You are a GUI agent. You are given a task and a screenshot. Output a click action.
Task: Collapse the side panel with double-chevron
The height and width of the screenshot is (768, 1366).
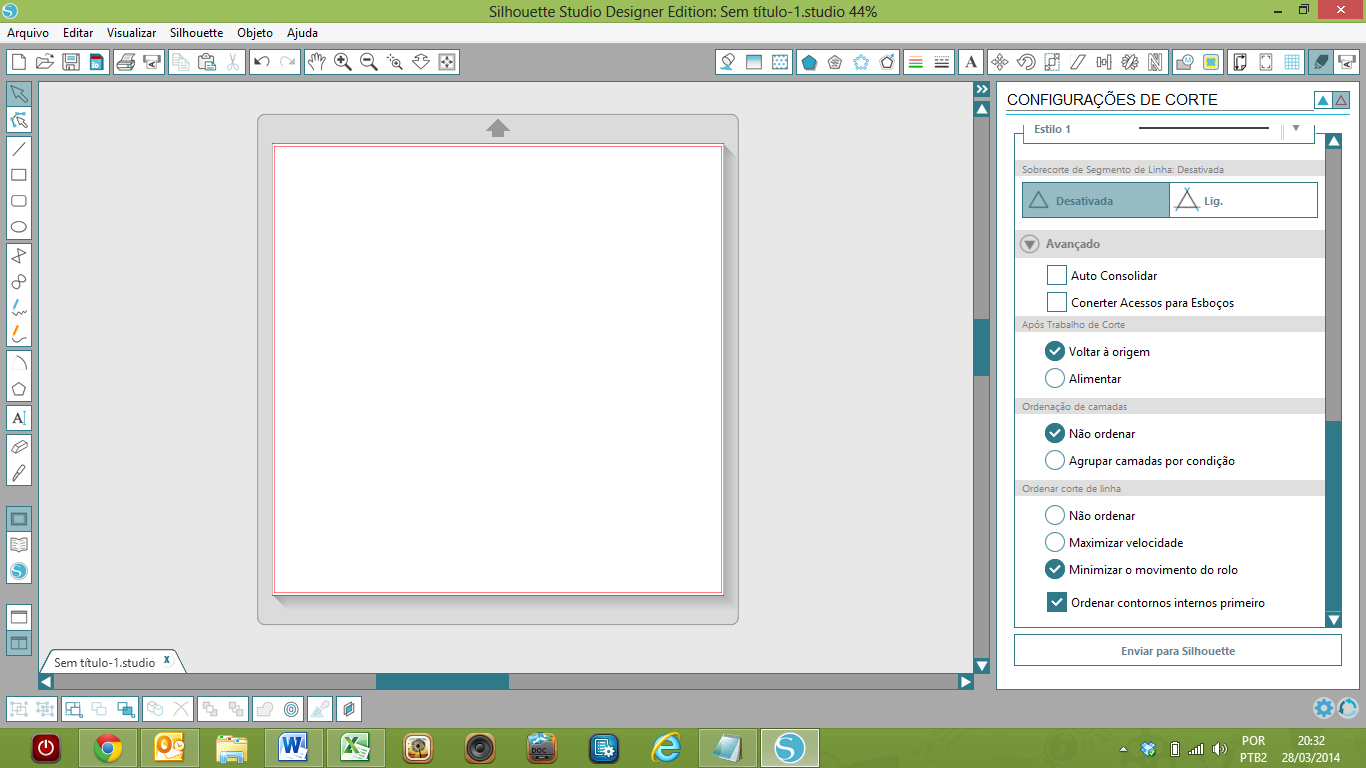[x=982, y=89]
